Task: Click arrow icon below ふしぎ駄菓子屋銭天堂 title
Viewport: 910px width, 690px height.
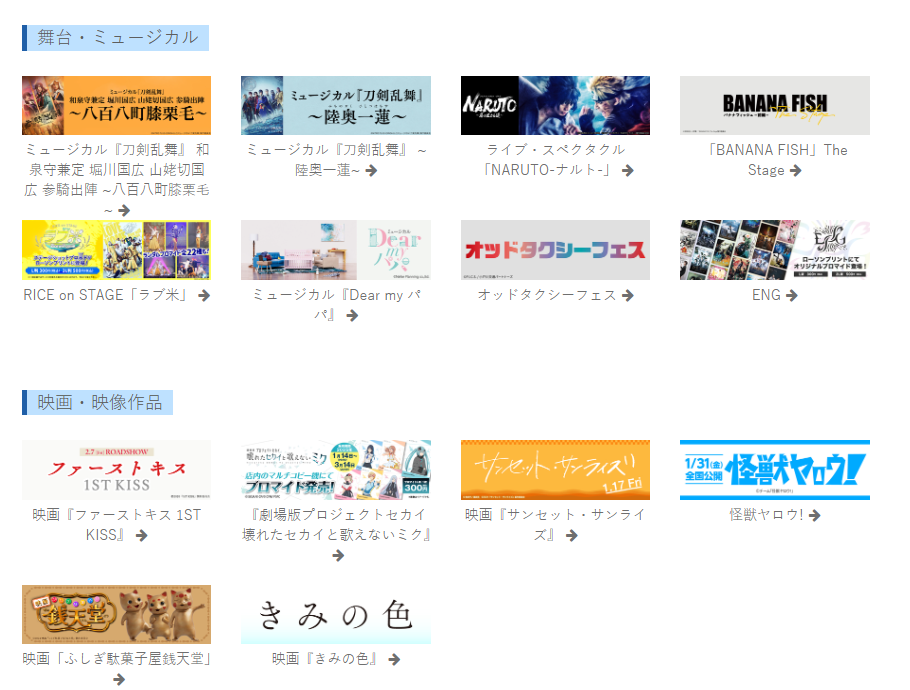Action: 119,680
